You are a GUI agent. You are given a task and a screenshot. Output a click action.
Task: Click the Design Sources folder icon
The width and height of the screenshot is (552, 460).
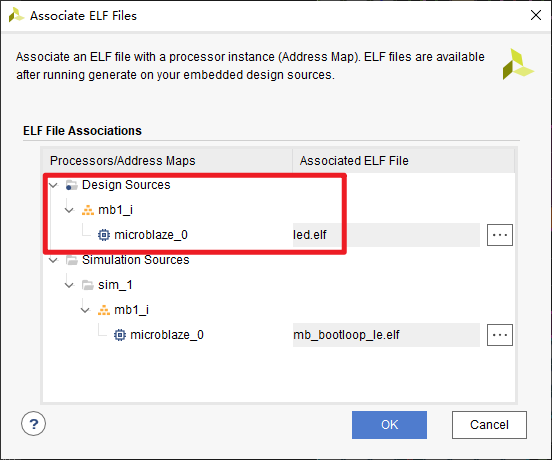[x=71, y=185]
